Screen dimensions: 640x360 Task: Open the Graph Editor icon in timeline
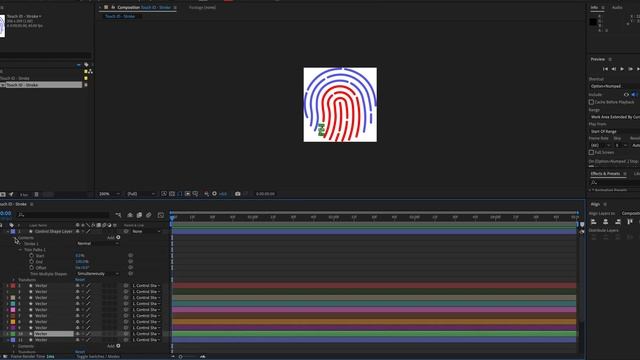(x=161, y=215)
